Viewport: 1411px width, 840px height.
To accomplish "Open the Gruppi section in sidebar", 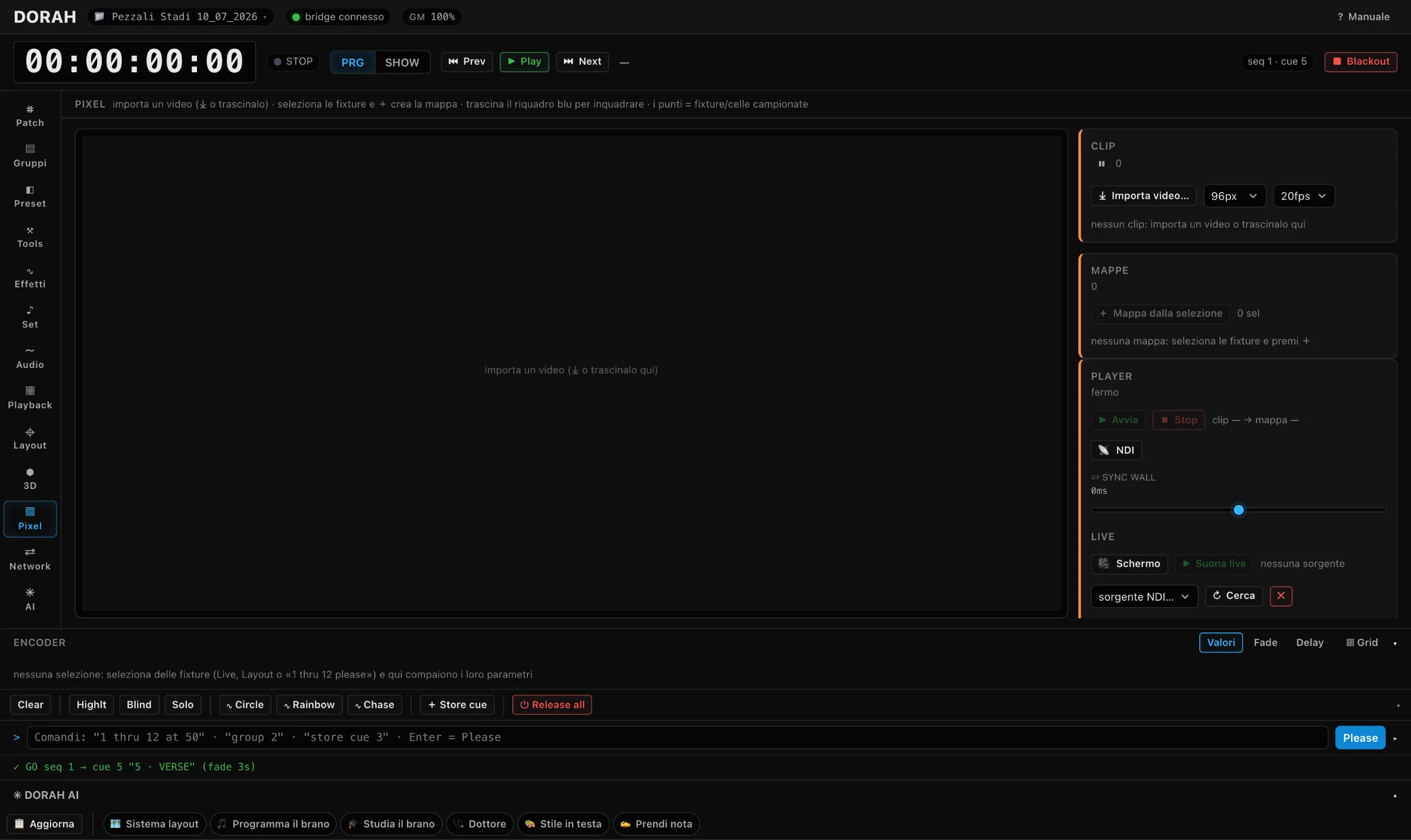I will point(30,156).
